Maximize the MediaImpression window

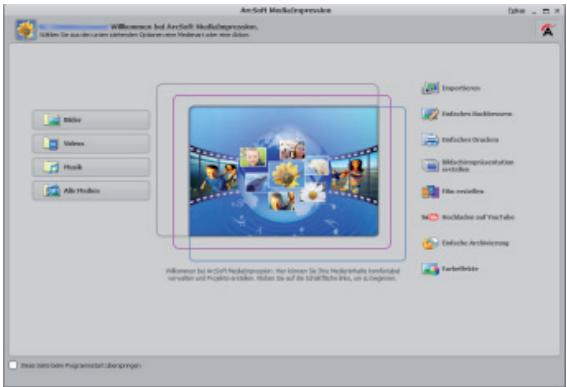click(546, 11)
